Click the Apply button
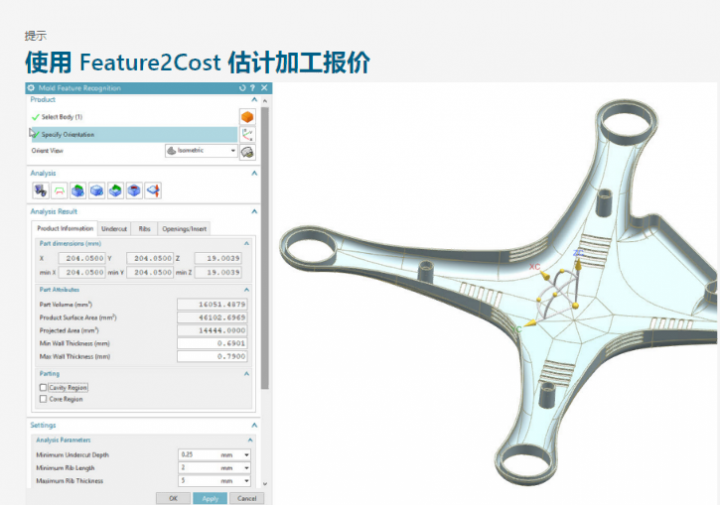Viewport: 720px width, 505px height. [x=210, y=498]
